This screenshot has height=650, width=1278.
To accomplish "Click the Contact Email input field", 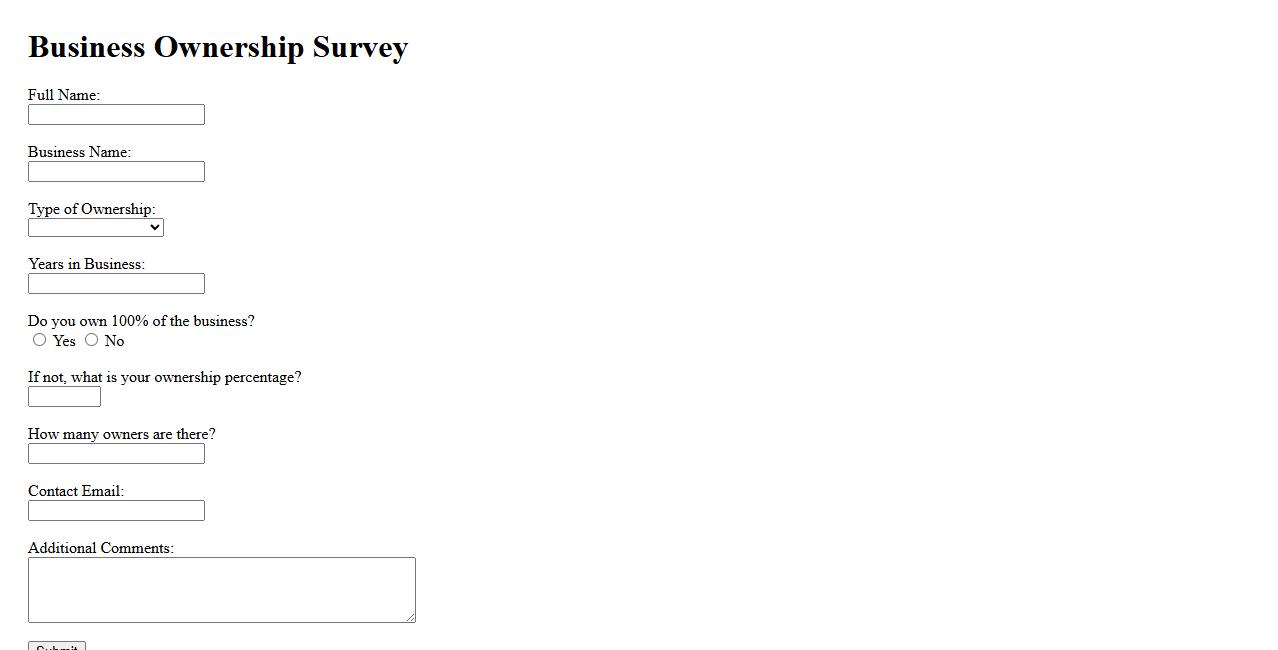I will (116, 511).
